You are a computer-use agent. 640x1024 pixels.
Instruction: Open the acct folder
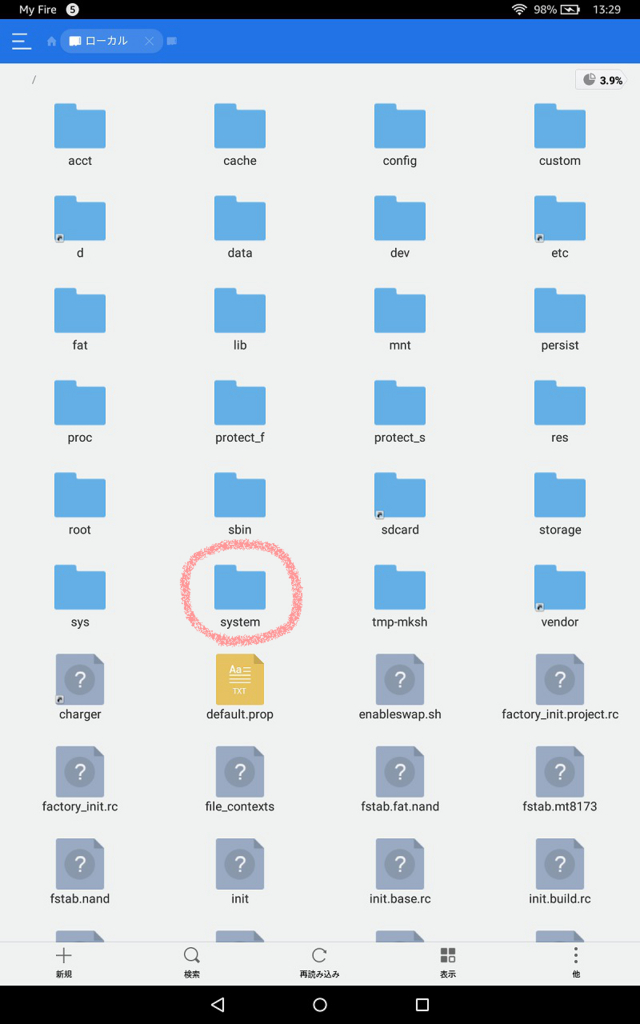click(x=80, y=135)
